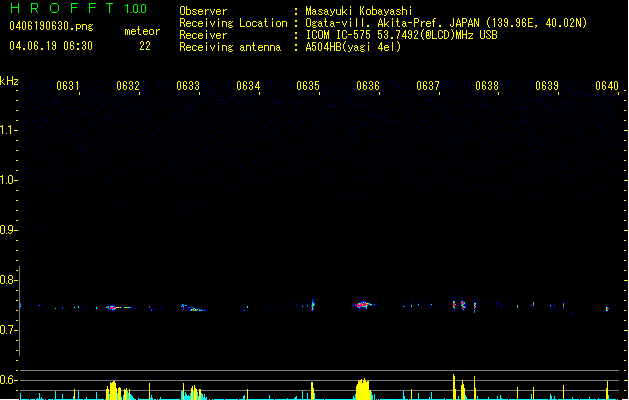Click the vertical echo burst near 0635

click(313, 305)
